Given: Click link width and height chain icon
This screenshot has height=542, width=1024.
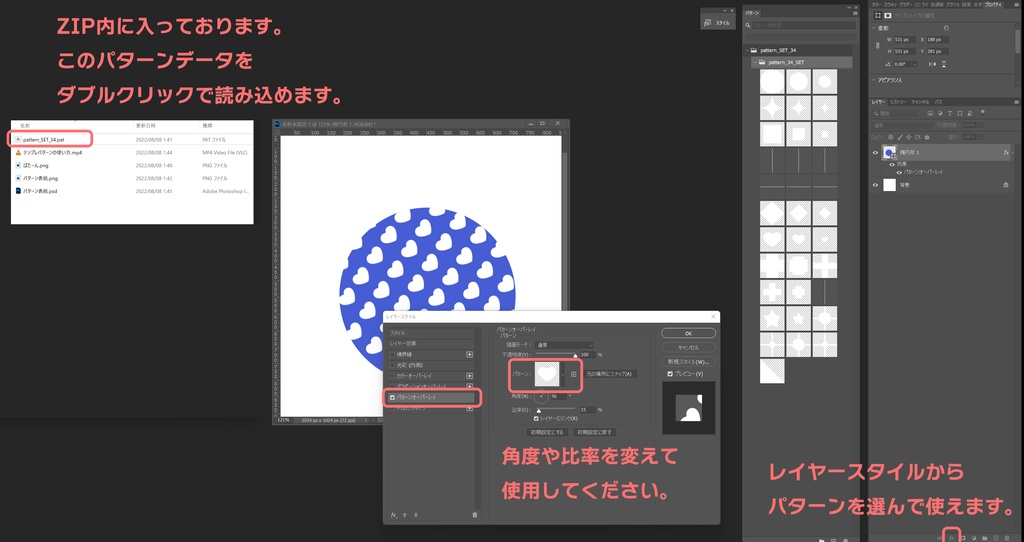Looking at the screenshot, I should pyautogui.click(x=878, y=45).
